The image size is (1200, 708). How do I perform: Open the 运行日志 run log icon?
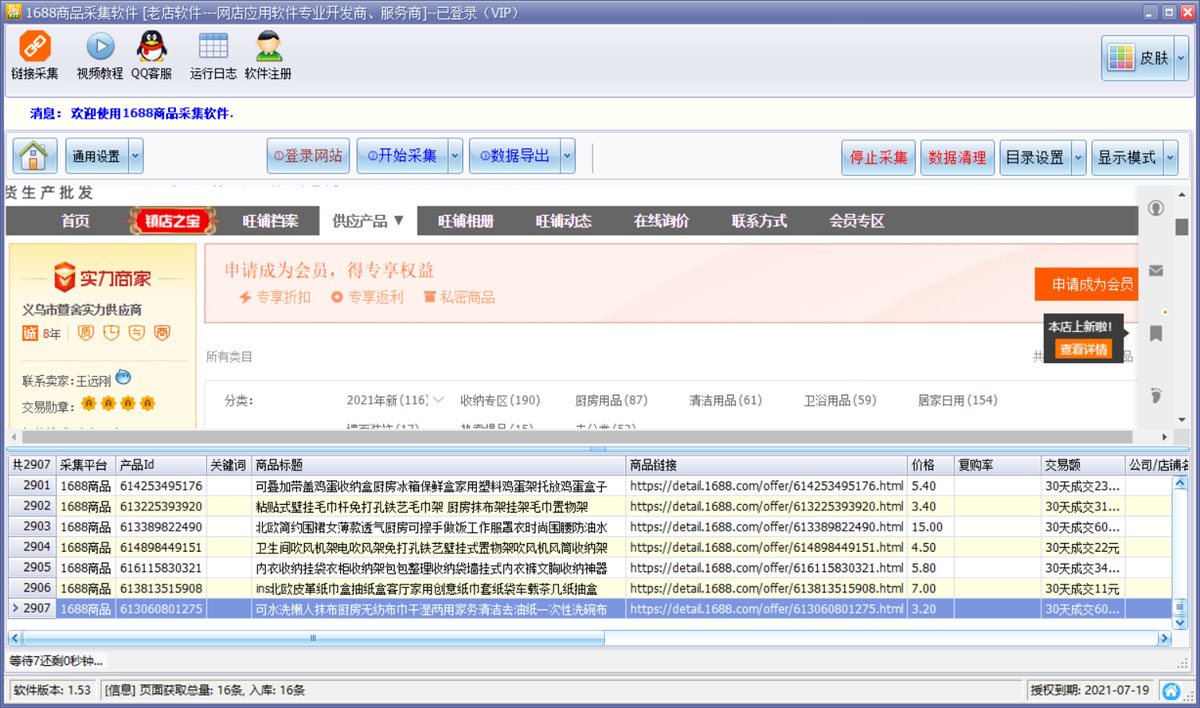pyautogui.click(x=213, y=47)
